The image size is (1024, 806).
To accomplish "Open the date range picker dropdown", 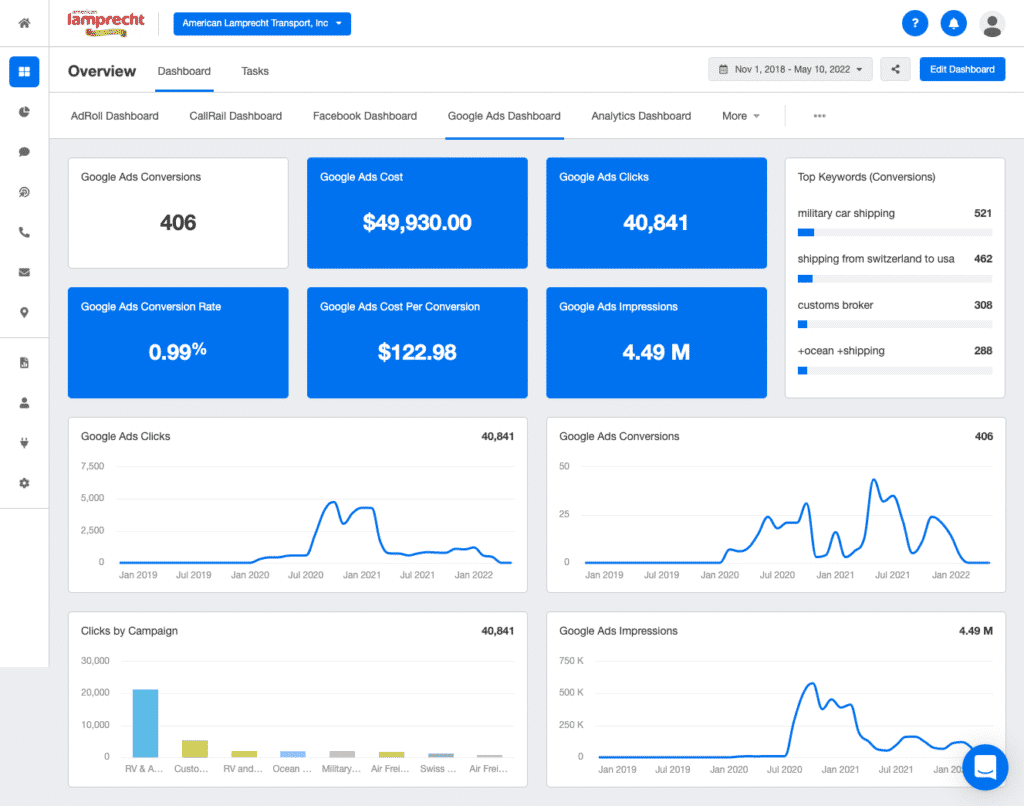I will pos(790,69).
